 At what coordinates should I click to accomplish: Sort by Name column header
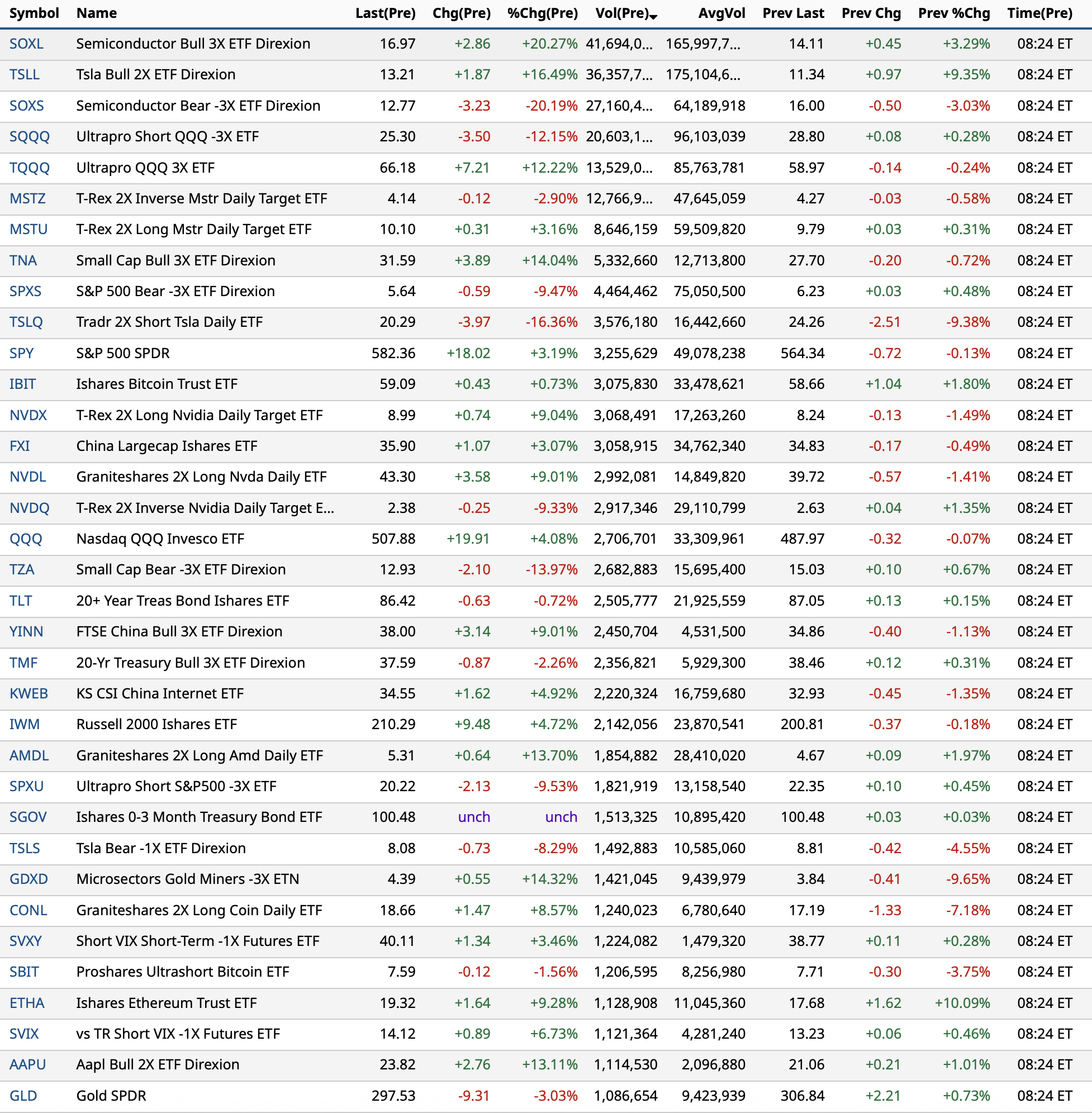point(96,13)
